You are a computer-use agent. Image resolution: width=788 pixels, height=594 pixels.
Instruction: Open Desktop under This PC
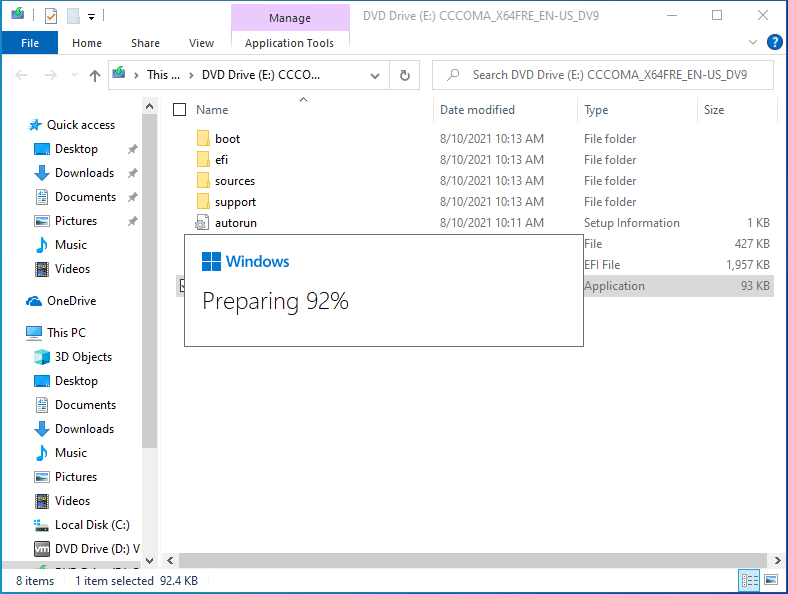tap(76, 381)
